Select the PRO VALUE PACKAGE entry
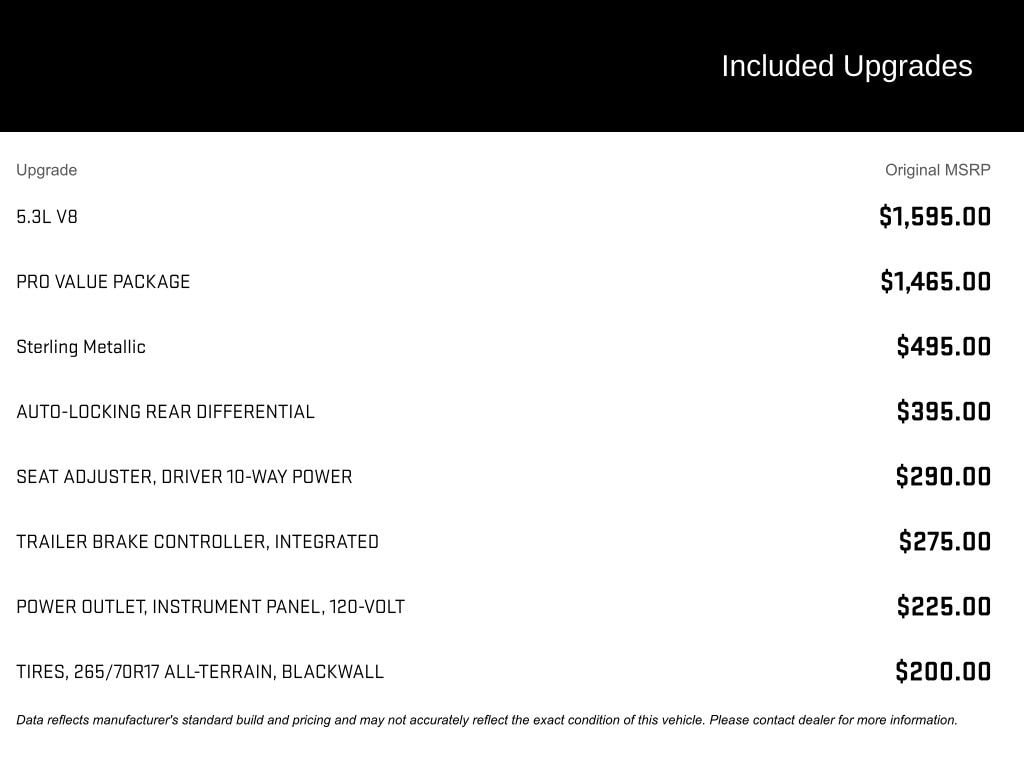 tap(103, 282)
